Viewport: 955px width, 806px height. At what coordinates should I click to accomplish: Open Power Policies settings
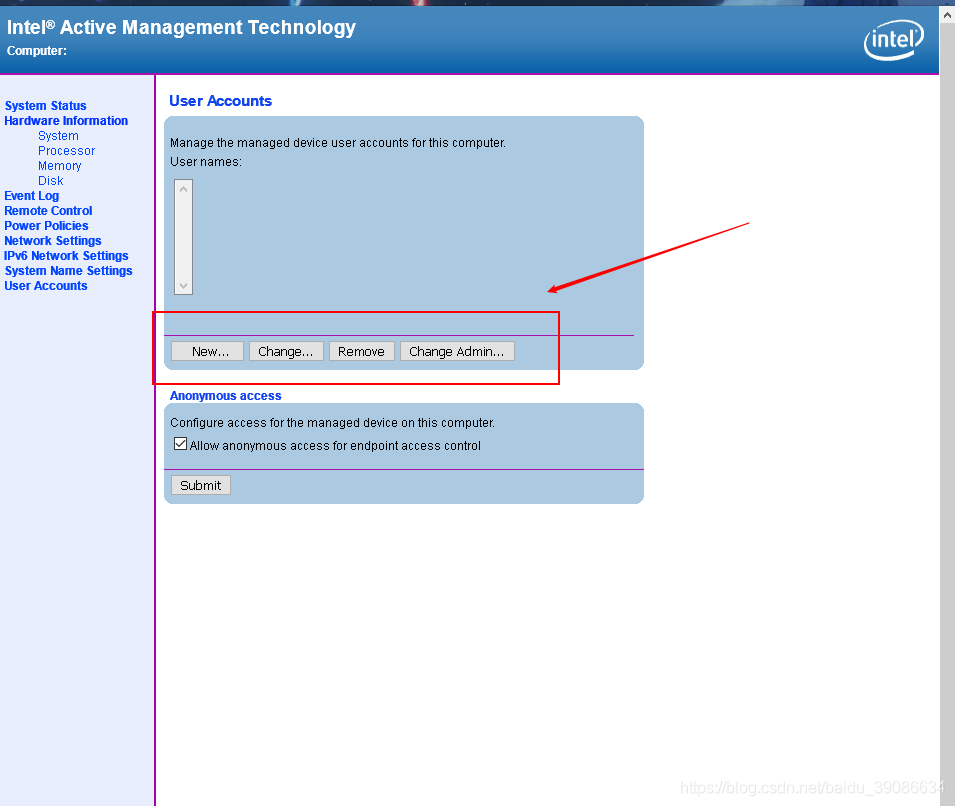[x=46, y=225]
